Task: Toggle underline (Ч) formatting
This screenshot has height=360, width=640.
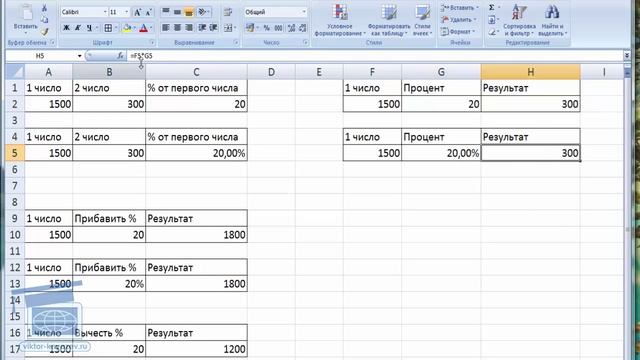Action: click(89, 28)
